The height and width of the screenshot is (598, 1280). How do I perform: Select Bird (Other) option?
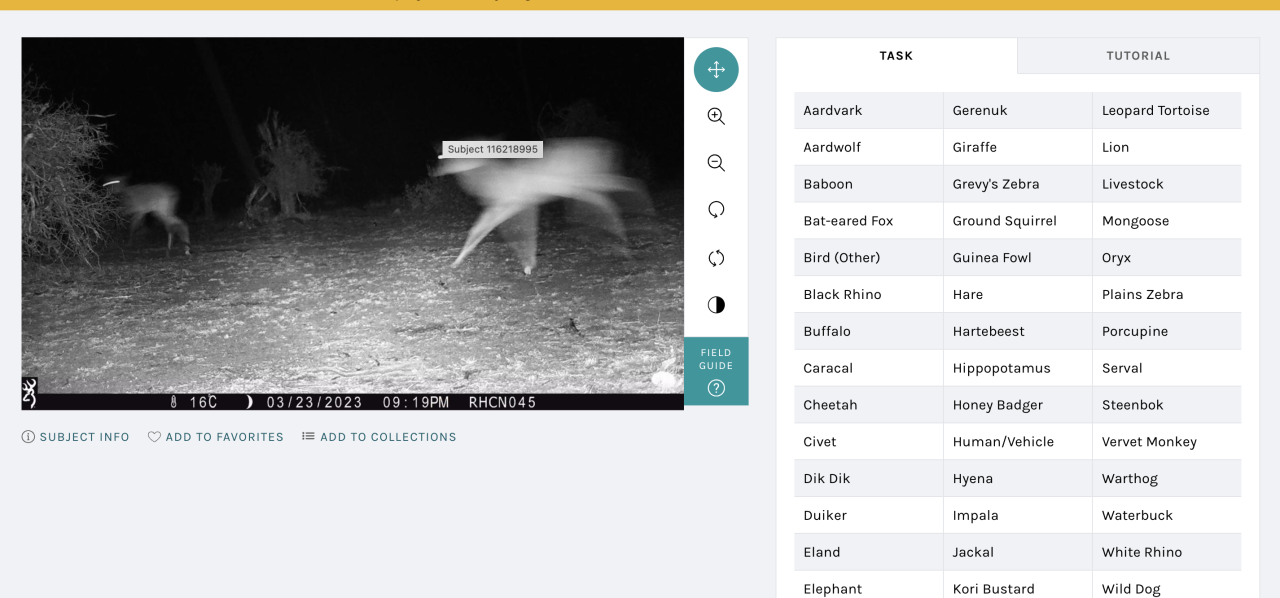(869, 258)
